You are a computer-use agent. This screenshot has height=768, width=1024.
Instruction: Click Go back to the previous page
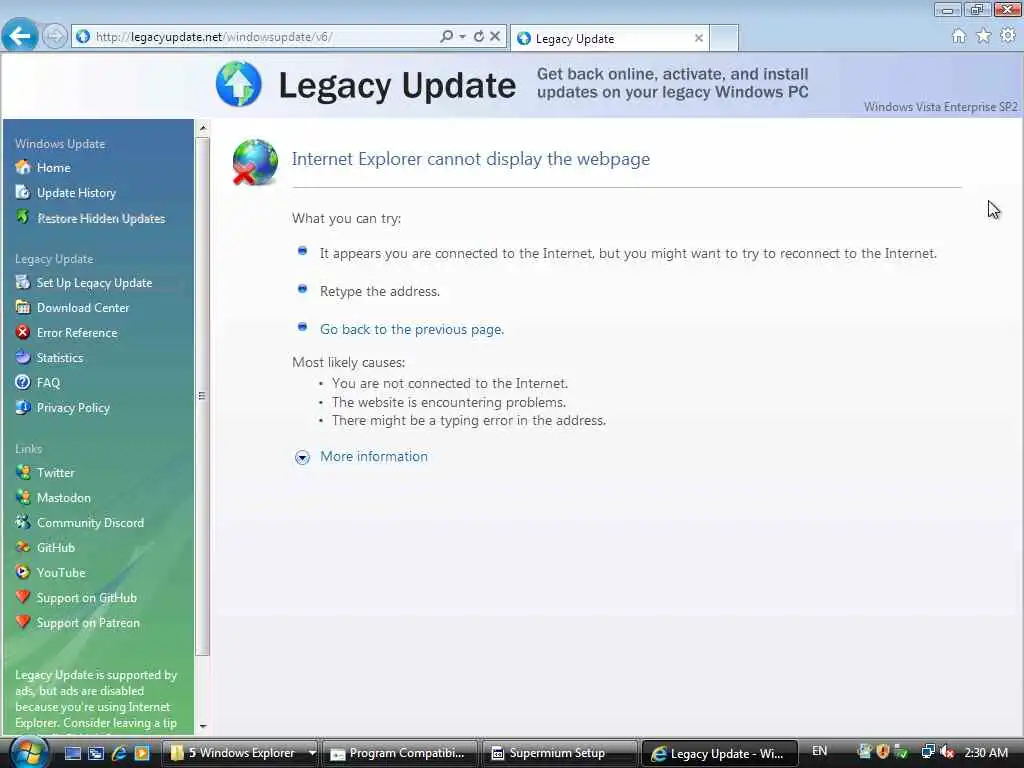pos(412,329)
